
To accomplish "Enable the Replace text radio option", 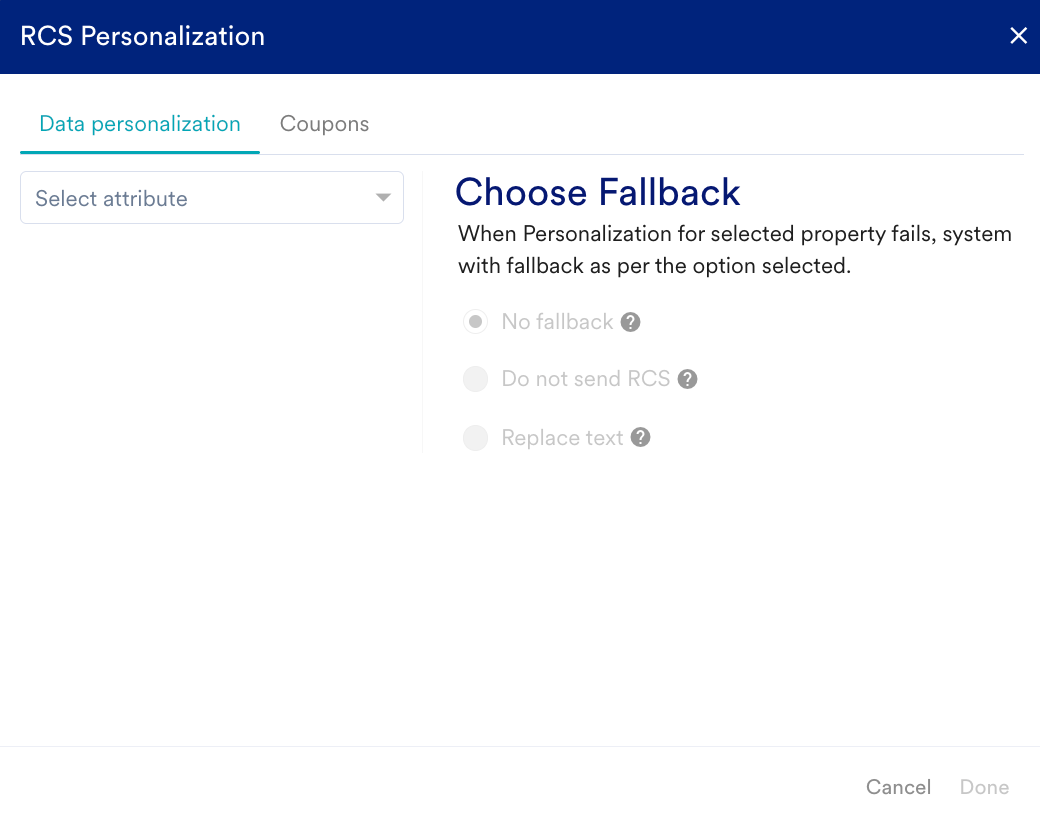I will [x=476, y=438].
